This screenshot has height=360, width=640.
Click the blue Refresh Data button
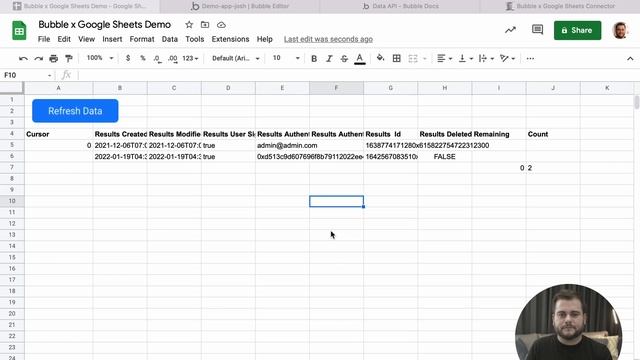coord(75,111)
